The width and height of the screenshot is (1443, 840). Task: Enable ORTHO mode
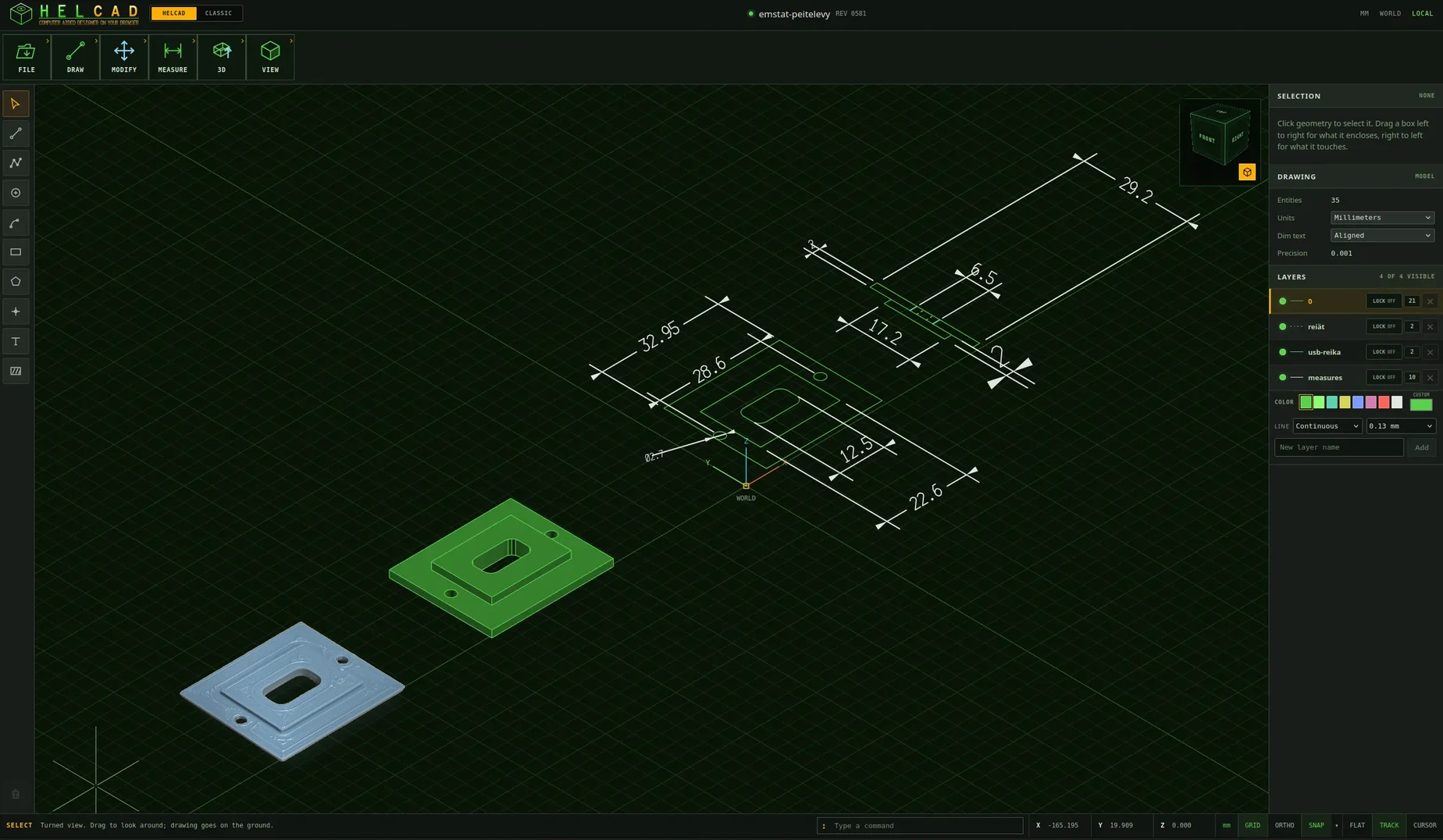click(1284, 825)
